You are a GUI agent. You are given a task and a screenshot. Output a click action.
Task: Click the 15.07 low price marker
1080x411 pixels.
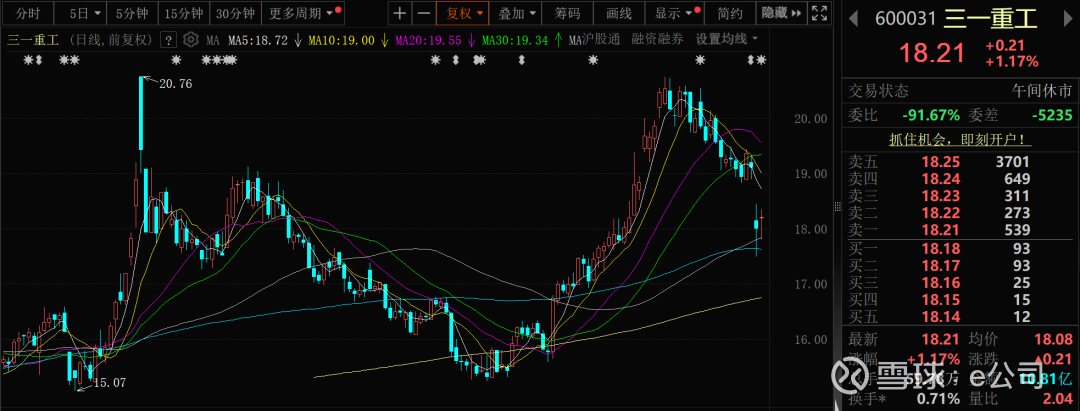(109, 382)
